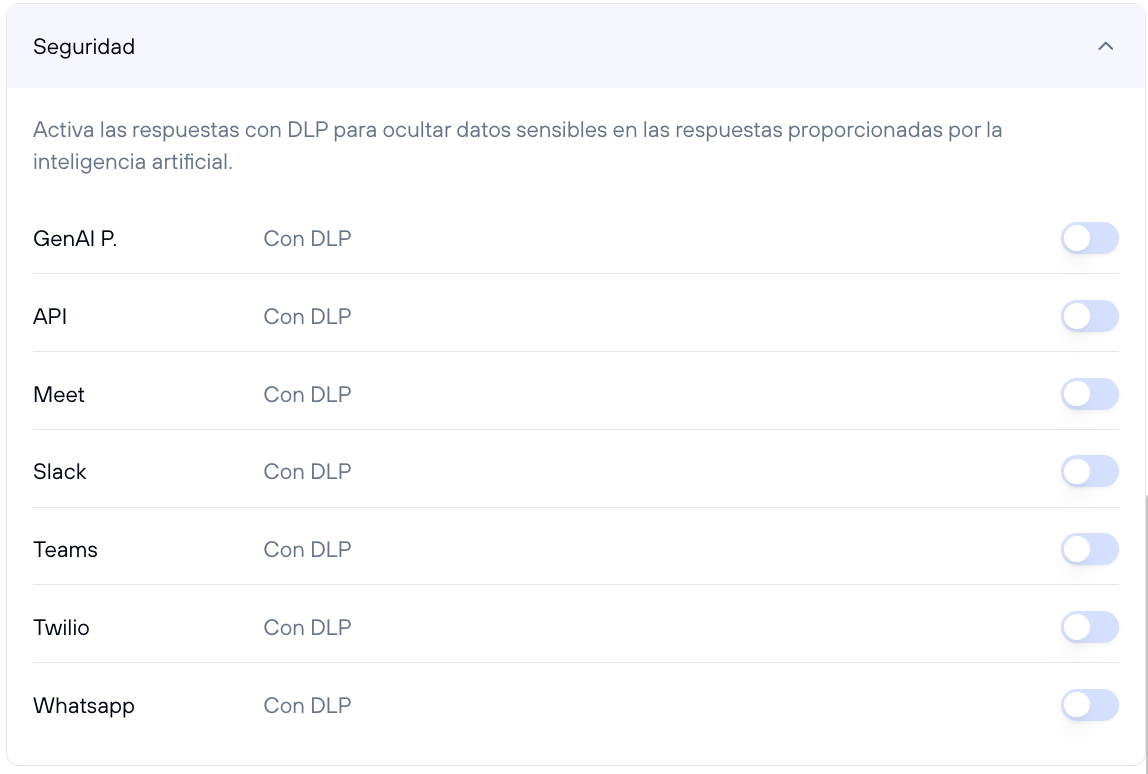Enable the Slack switch
Screen dimensions: 1148x774
click(1089, 471)
